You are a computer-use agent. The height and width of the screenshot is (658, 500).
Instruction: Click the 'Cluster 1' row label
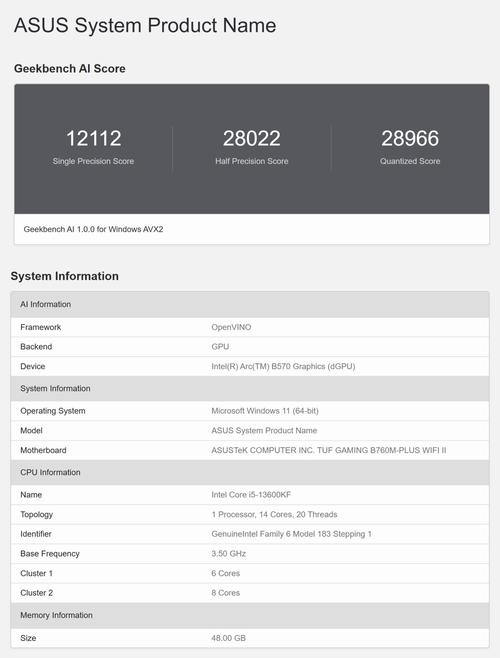tap(37, 574)
